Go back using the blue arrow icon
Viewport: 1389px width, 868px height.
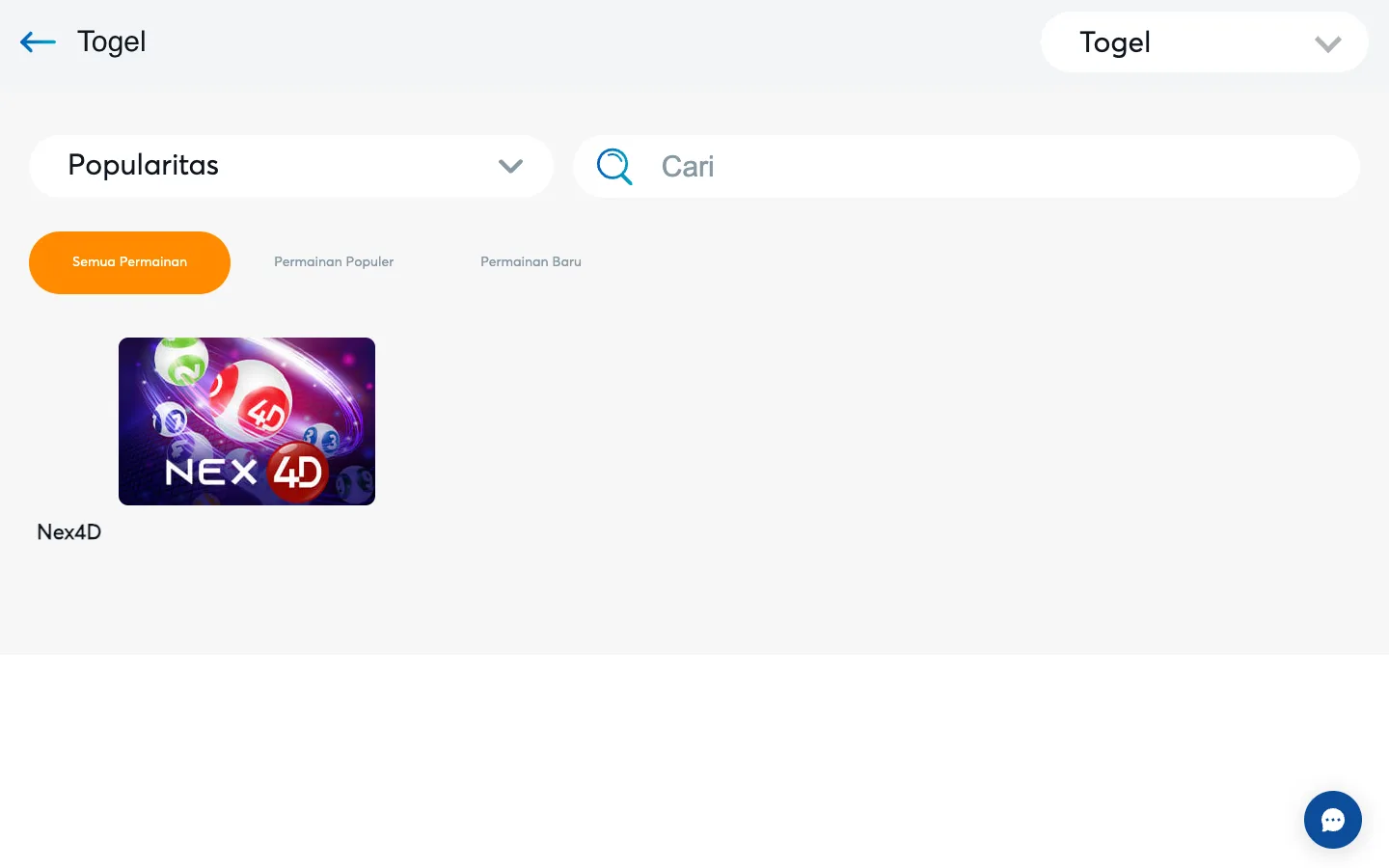pos(39,41)
